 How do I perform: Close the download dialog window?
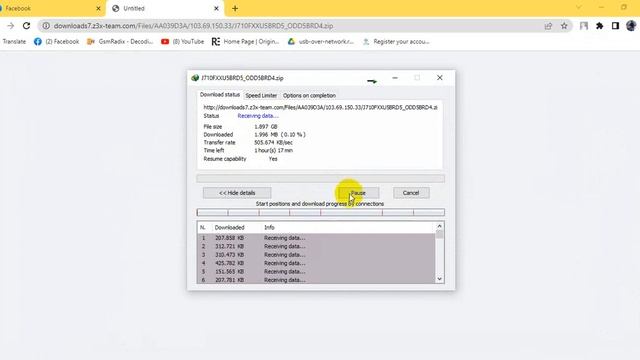tap(440, 78)
